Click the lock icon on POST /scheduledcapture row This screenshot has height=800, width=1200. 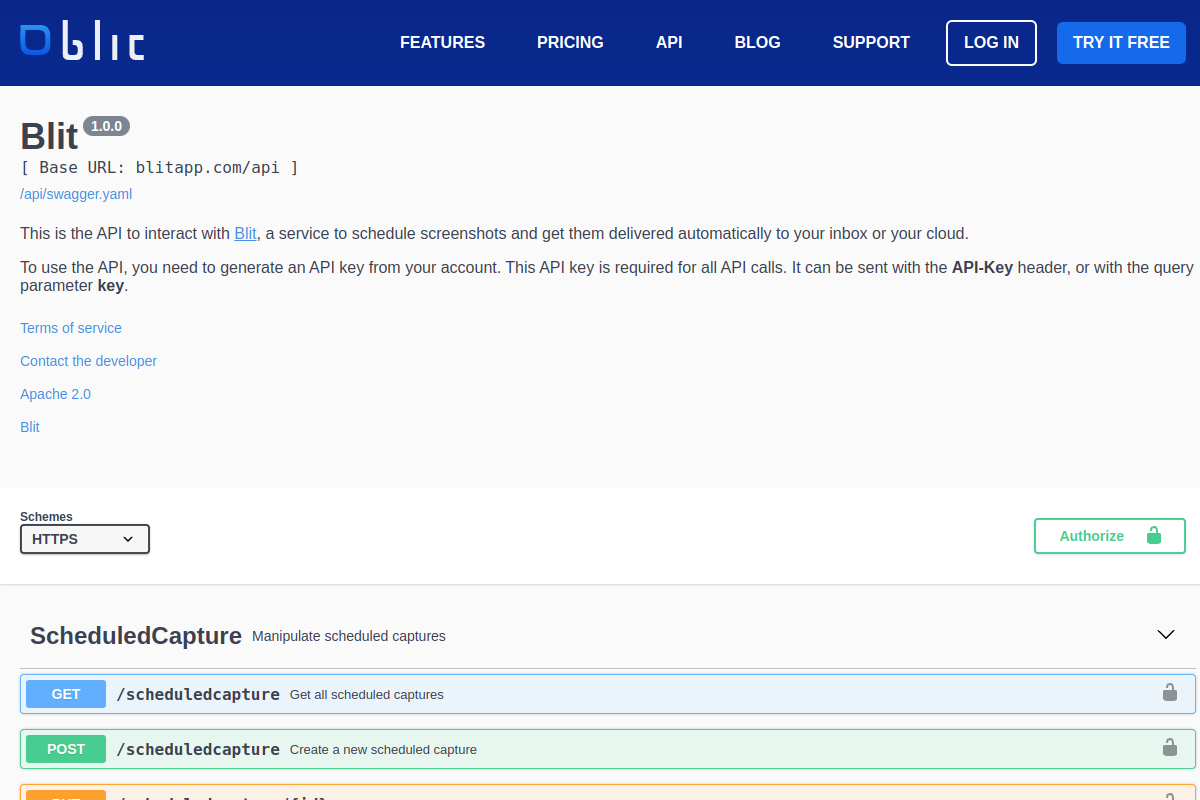click(x=1169, y=747)
